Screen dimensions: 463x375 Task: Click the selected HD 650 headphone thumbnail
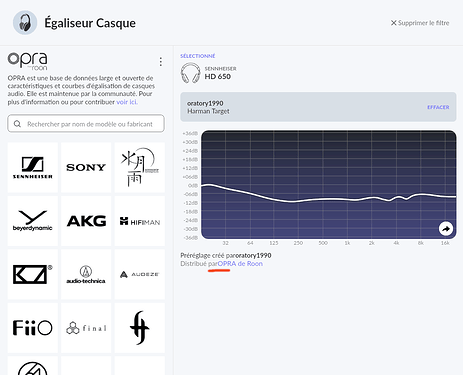[190, 73]
